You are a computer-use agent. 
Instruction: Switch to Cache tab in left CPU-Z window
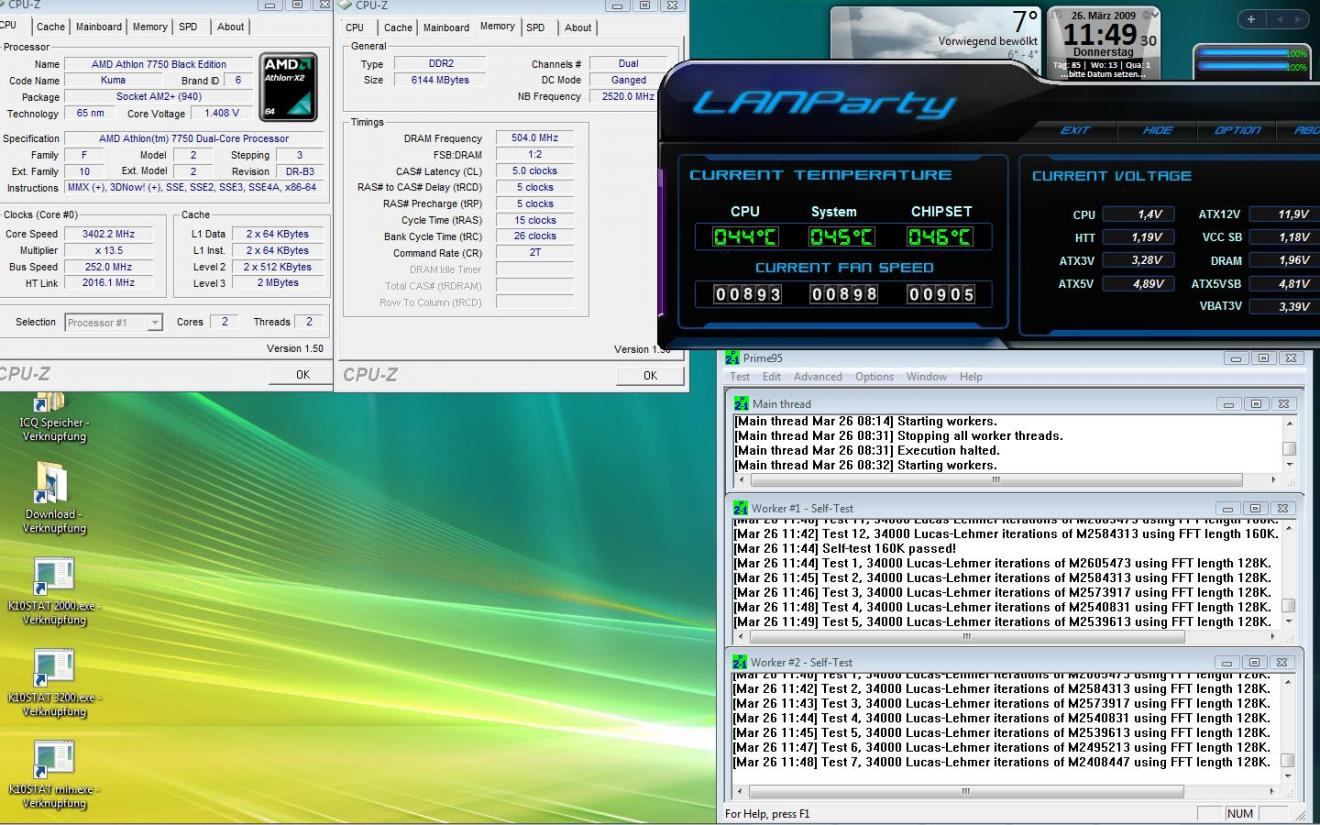50,27
